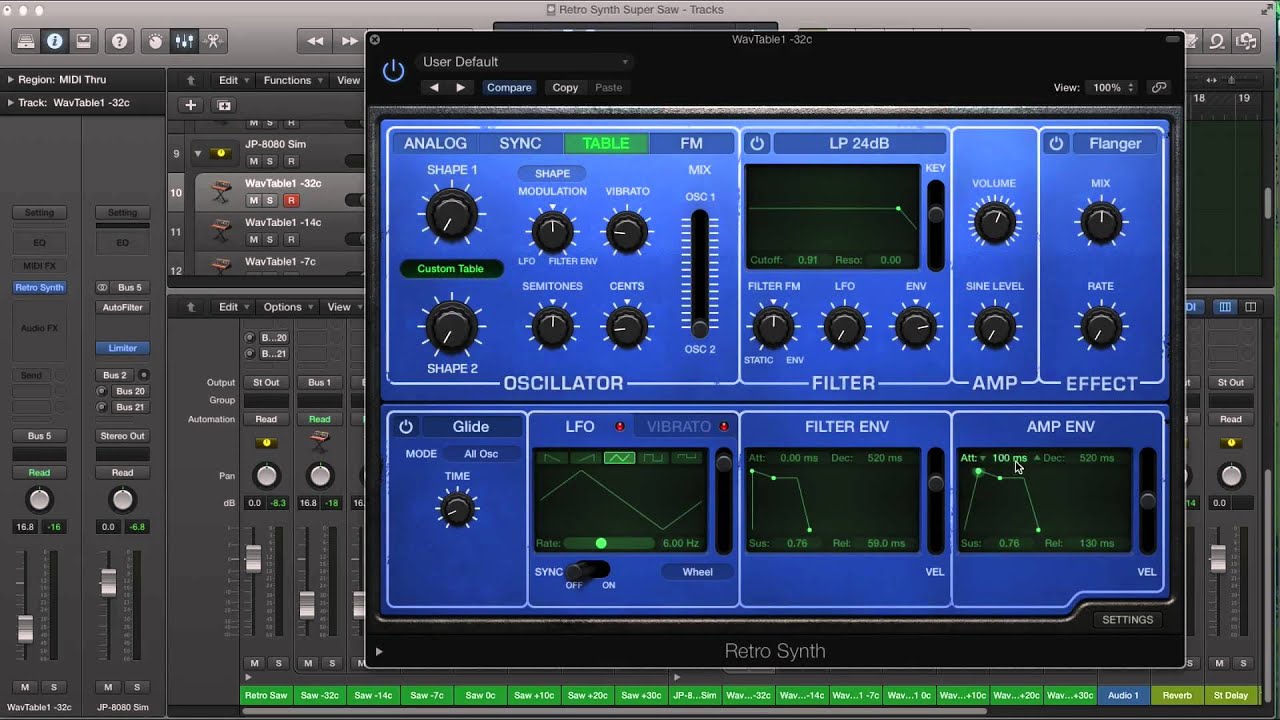Open the Retro Synth SETTINGS button

point(1127,620)
